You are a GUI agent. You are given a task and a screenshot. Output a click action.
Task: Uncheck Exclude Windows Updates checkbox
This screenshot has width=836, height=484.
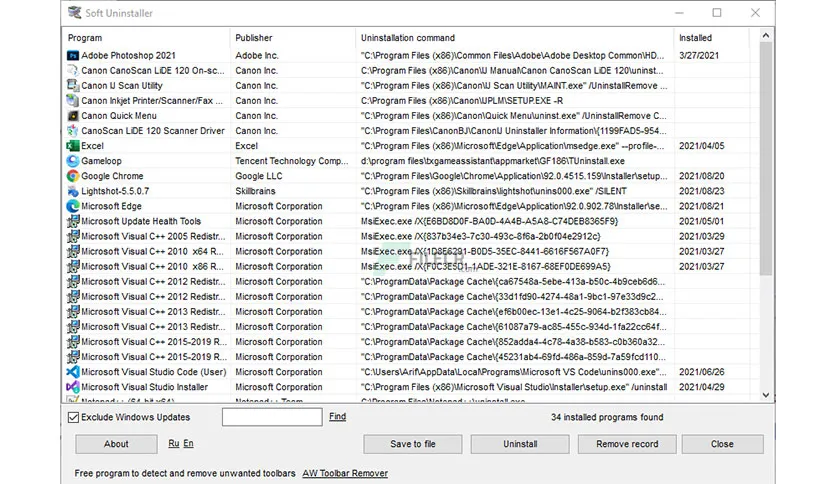(x=74, y=417)
